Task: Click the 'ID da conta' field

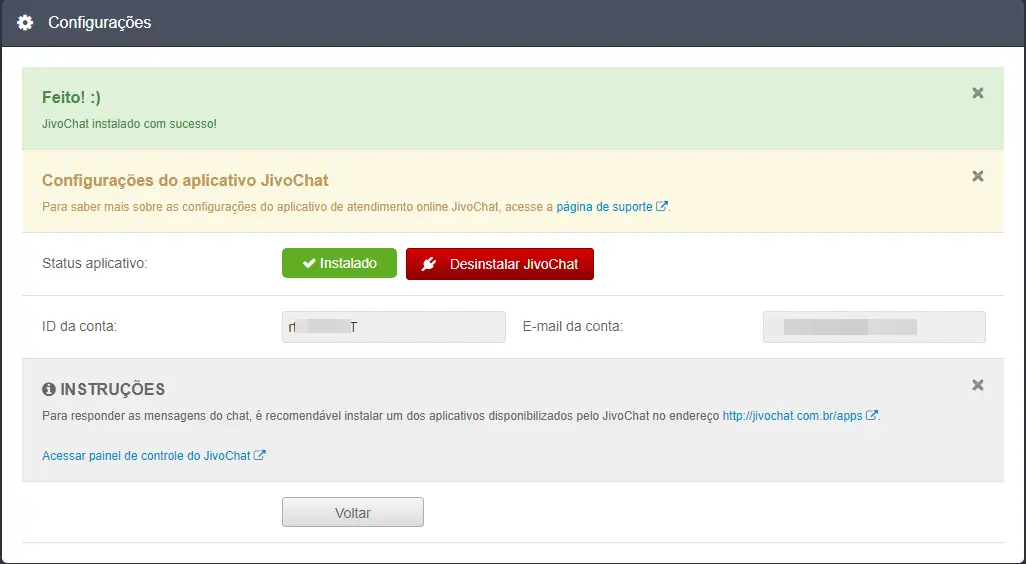Action: tap(394, 326)
